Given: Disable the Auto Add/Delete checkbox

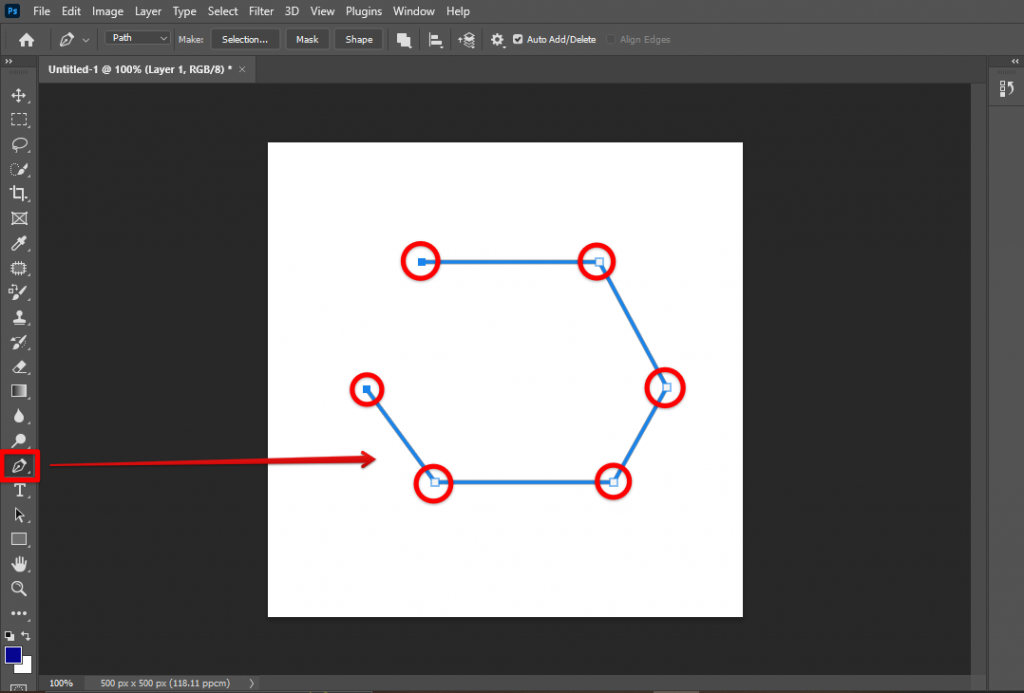Looking at the screenshot, I should tap(518, 39).
